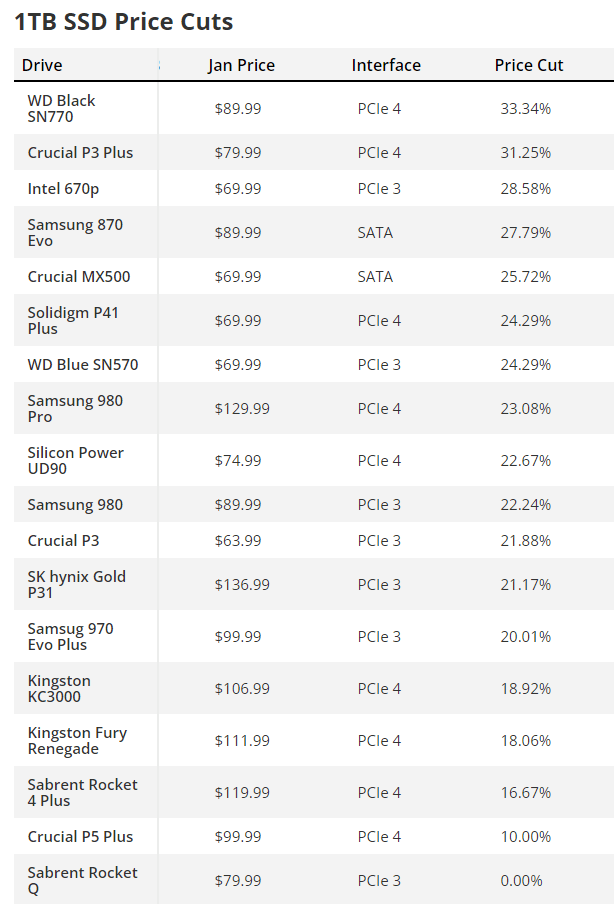Click the Interface column header
This screenshot has width=614, height=904.
(x=386, y=65)
